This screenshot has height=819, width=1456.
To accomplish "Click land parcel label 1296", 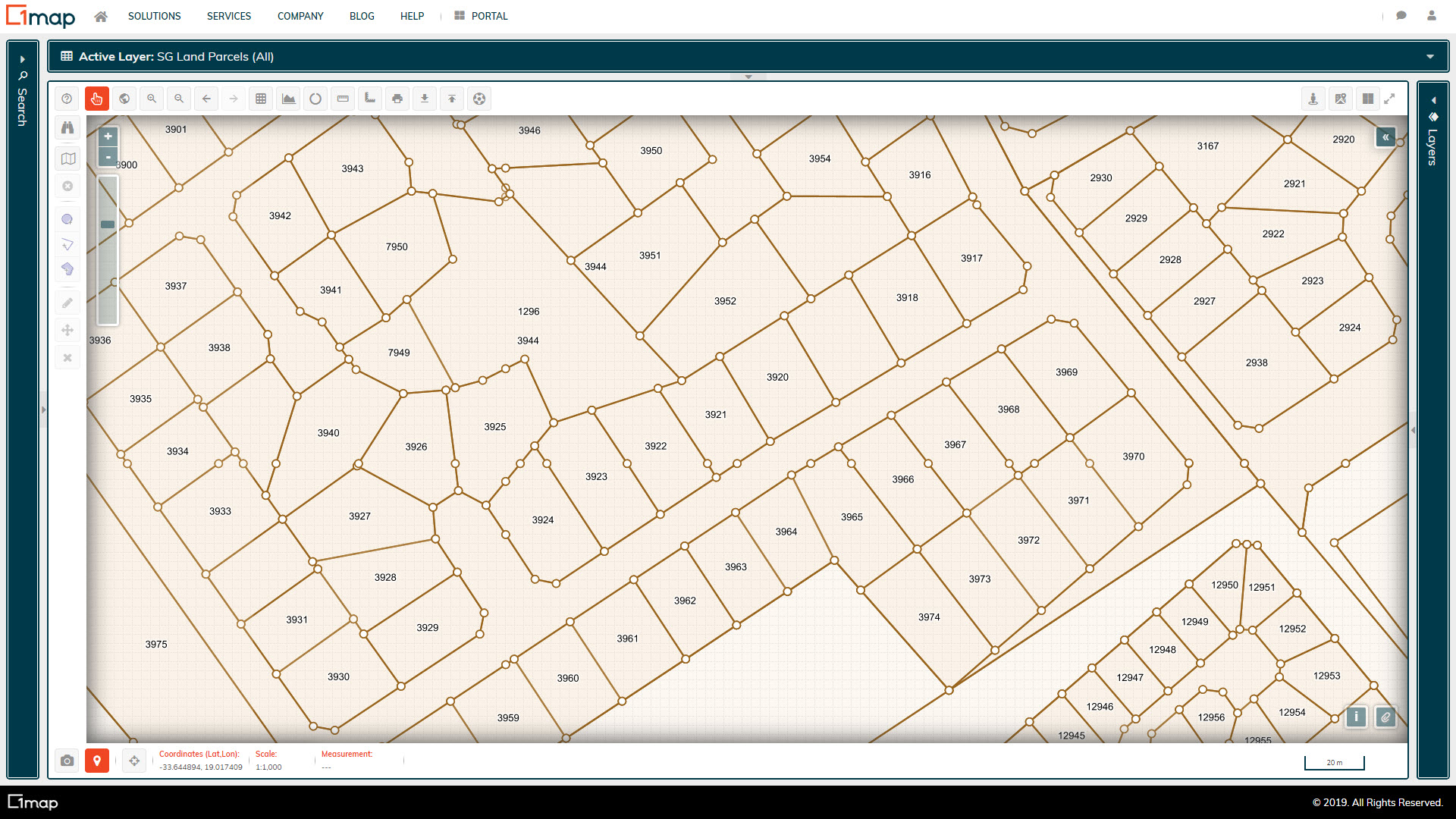I will tap(529, 312).
